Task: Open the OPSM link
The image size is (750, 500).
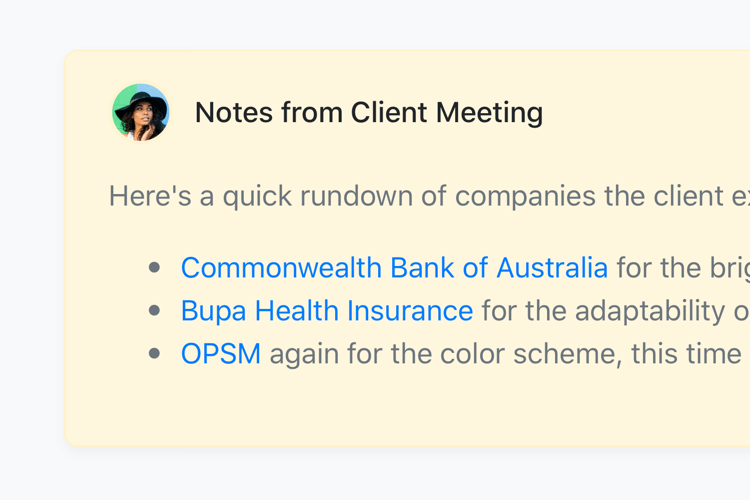Action: (x=220, y=354)
